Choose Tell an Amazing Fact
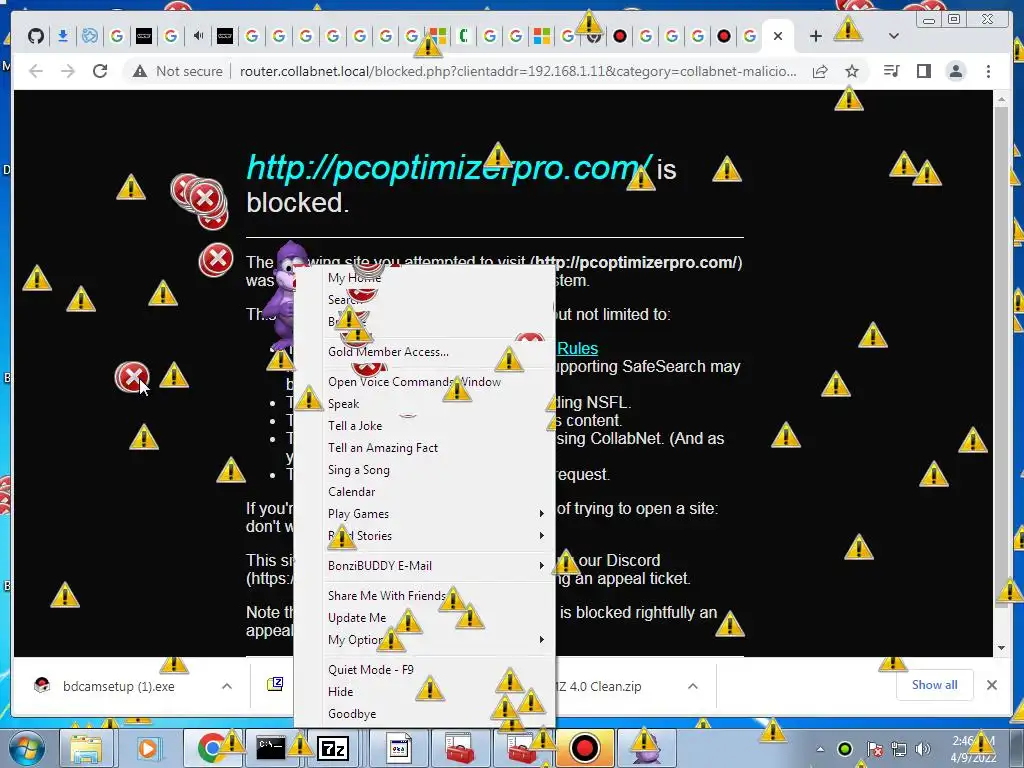The image size is (1024, 768). click(x=383, y=448)
